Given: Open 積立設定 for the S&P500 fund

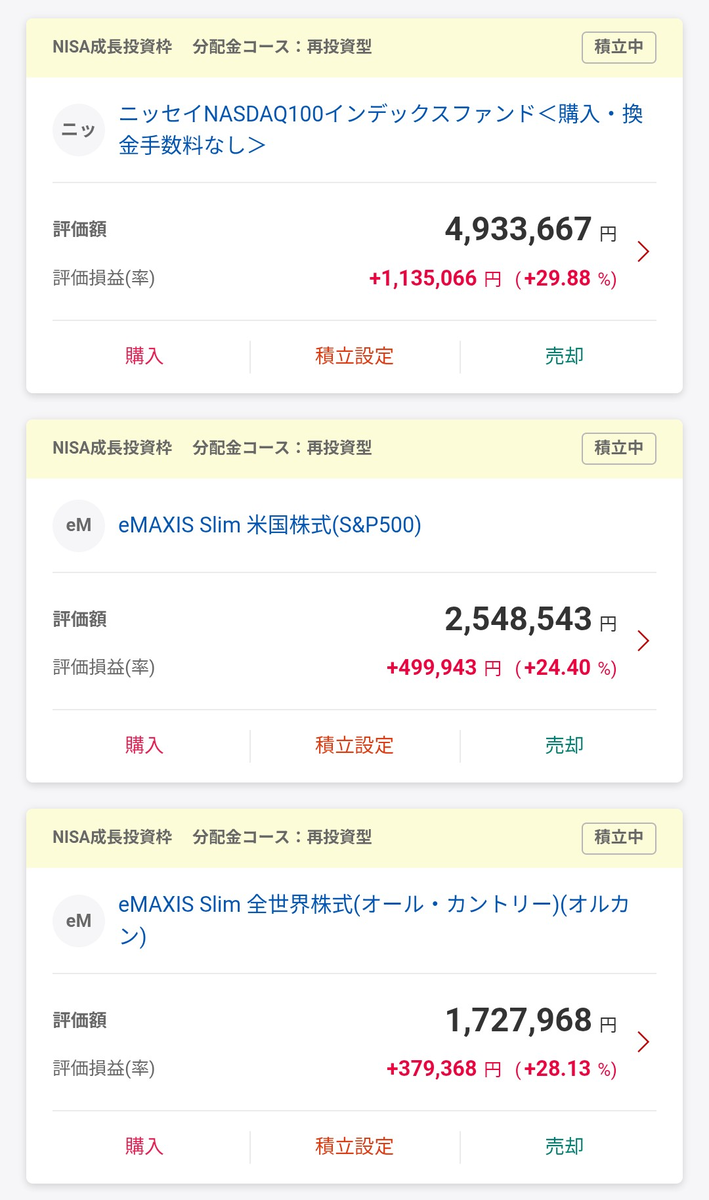Looking at the screenshot, I should pyautogui.click(x=354, y=745).
